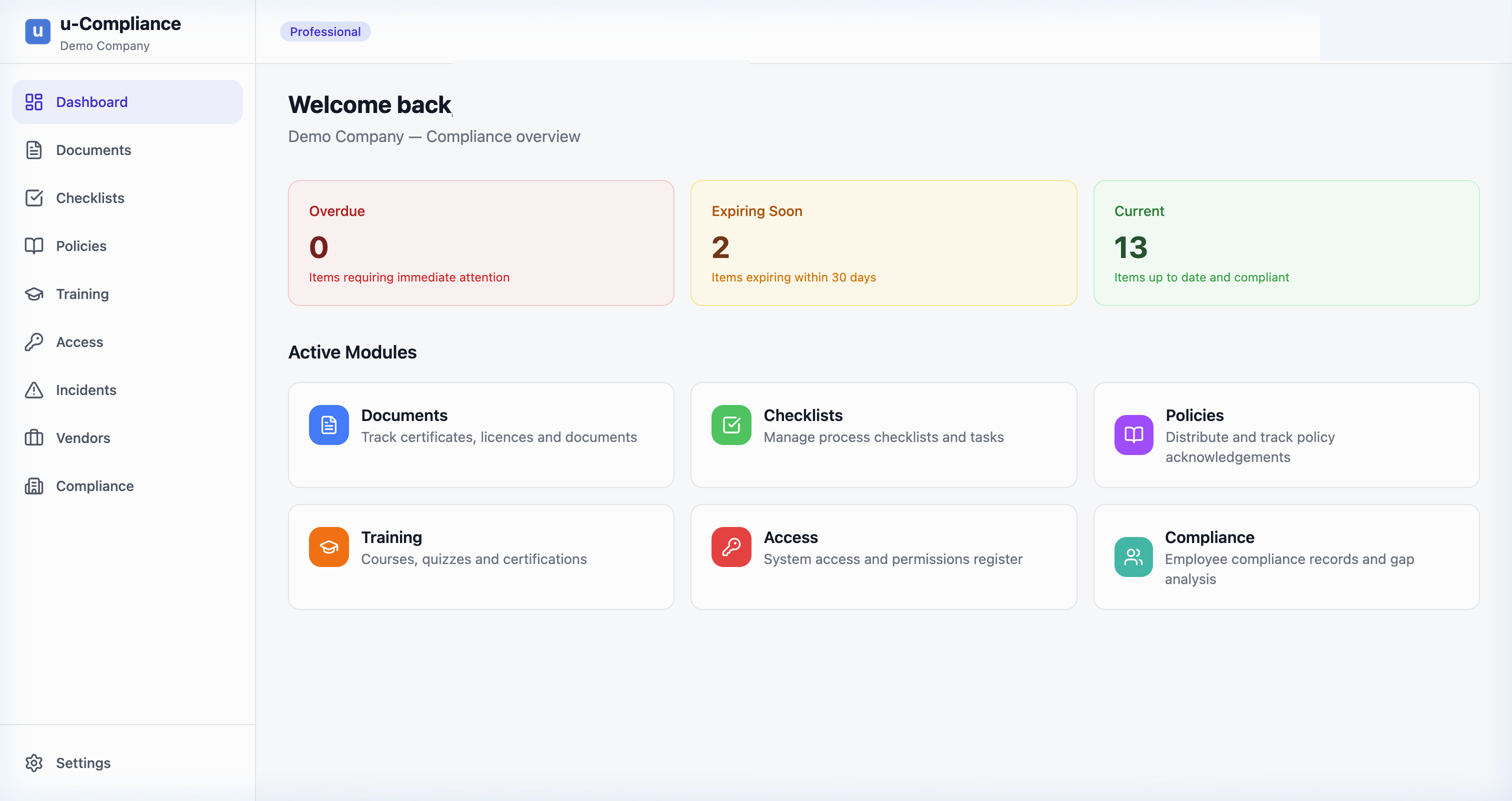This screenshot has height=801, width=1512.
Task: Click the Vendors briefcase icon in sidebar
Action: pyautogui.click(x=33, y=438)
